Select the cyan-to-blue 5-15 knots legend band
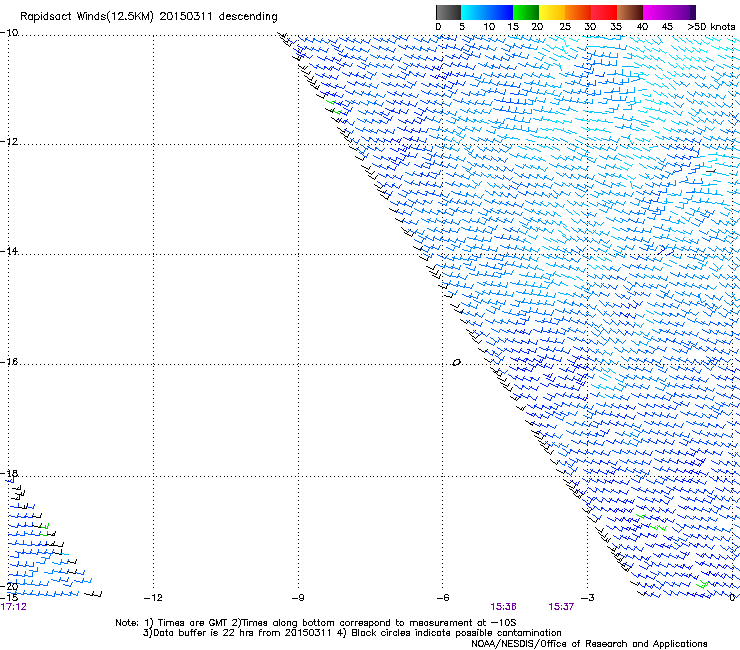 pyautogui.click(x=487, y=12)
